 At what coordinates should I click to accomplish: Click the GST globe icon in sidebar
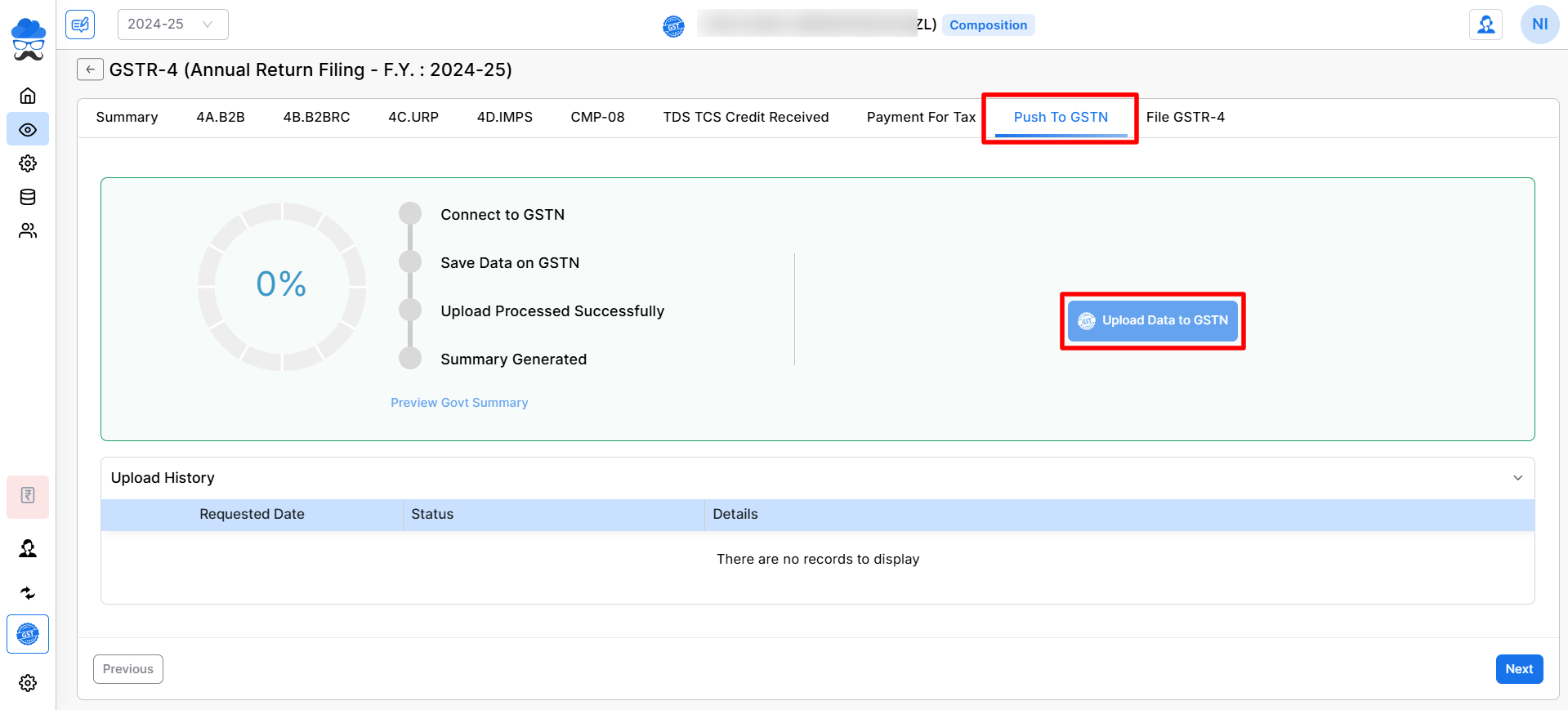click(28, 634)
